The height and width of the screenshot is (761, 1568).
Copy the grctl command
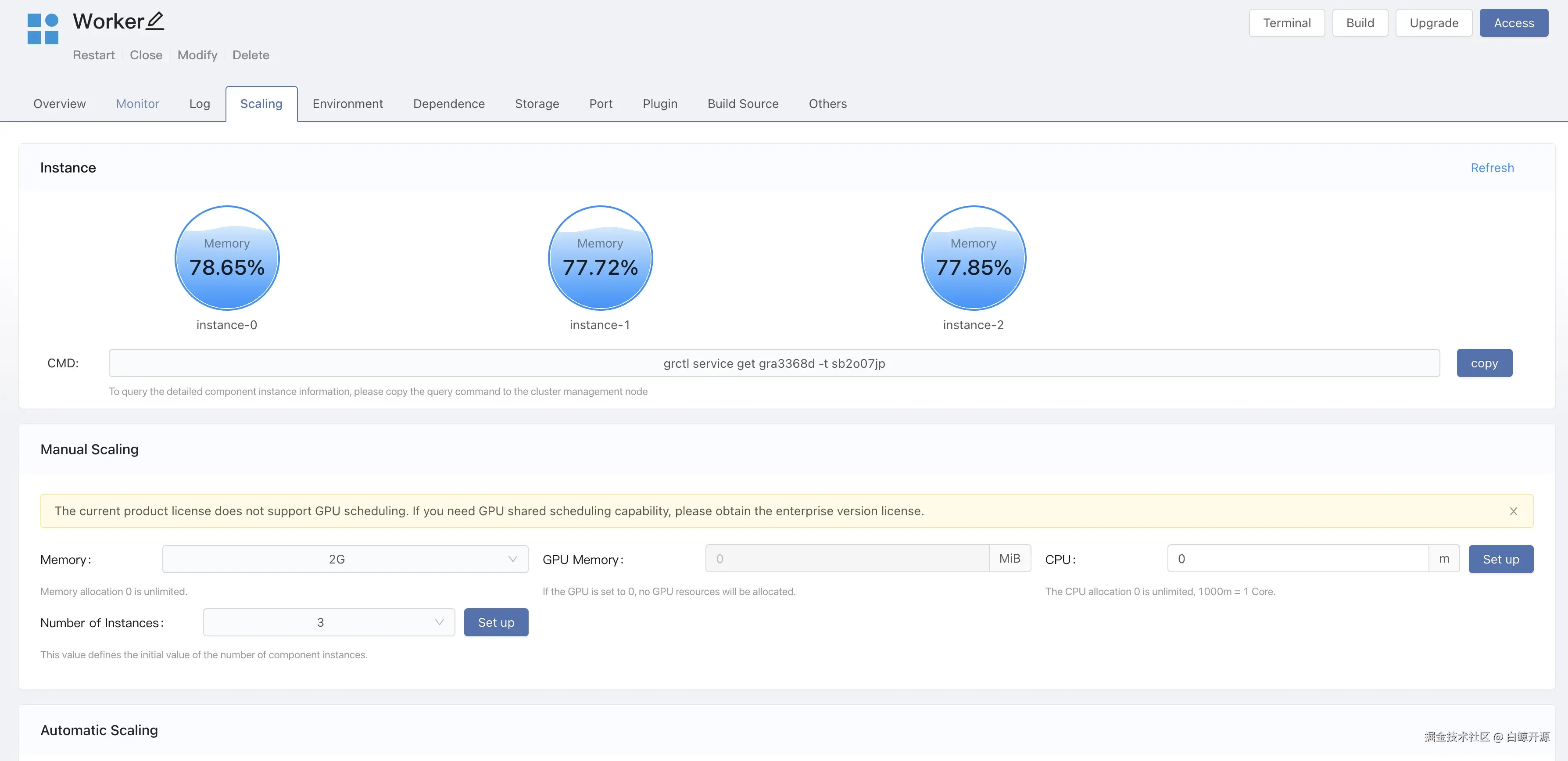coord(1483,363)
